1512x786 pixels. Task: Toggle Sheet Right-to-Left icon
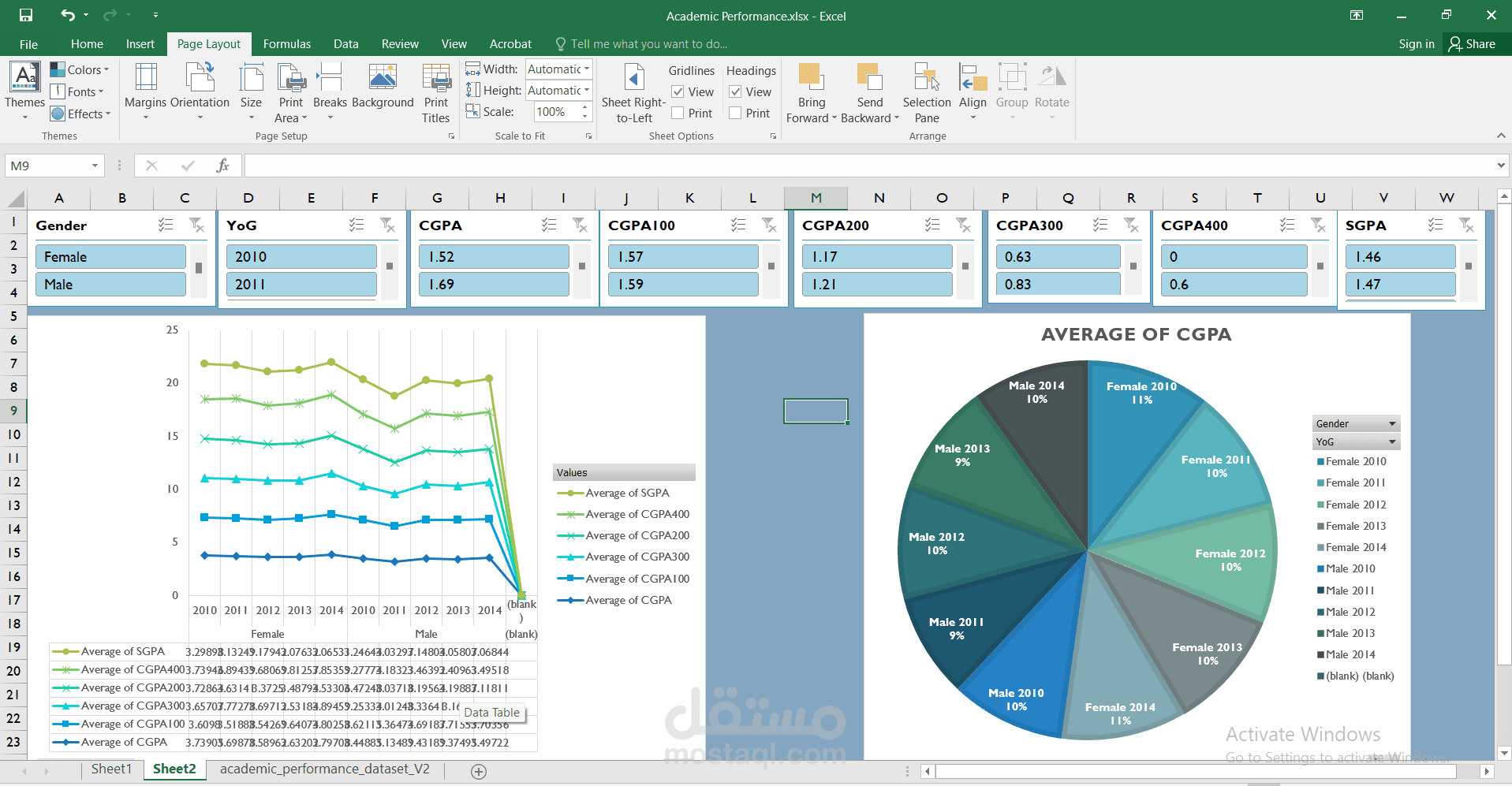click(634, 77)
